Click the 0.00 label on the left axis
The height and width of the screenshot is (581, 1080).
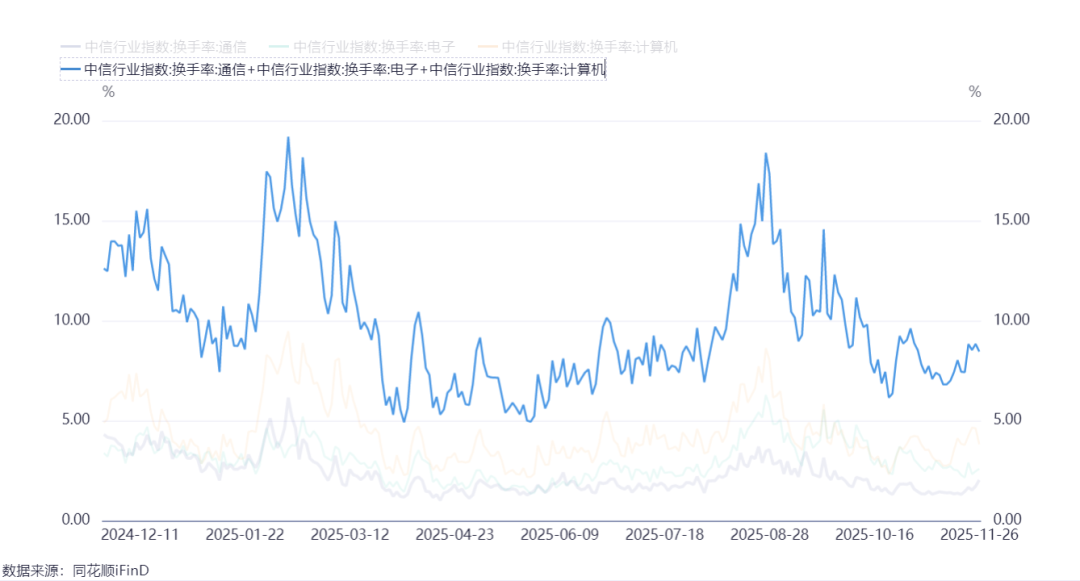click(x=76, y=520)
